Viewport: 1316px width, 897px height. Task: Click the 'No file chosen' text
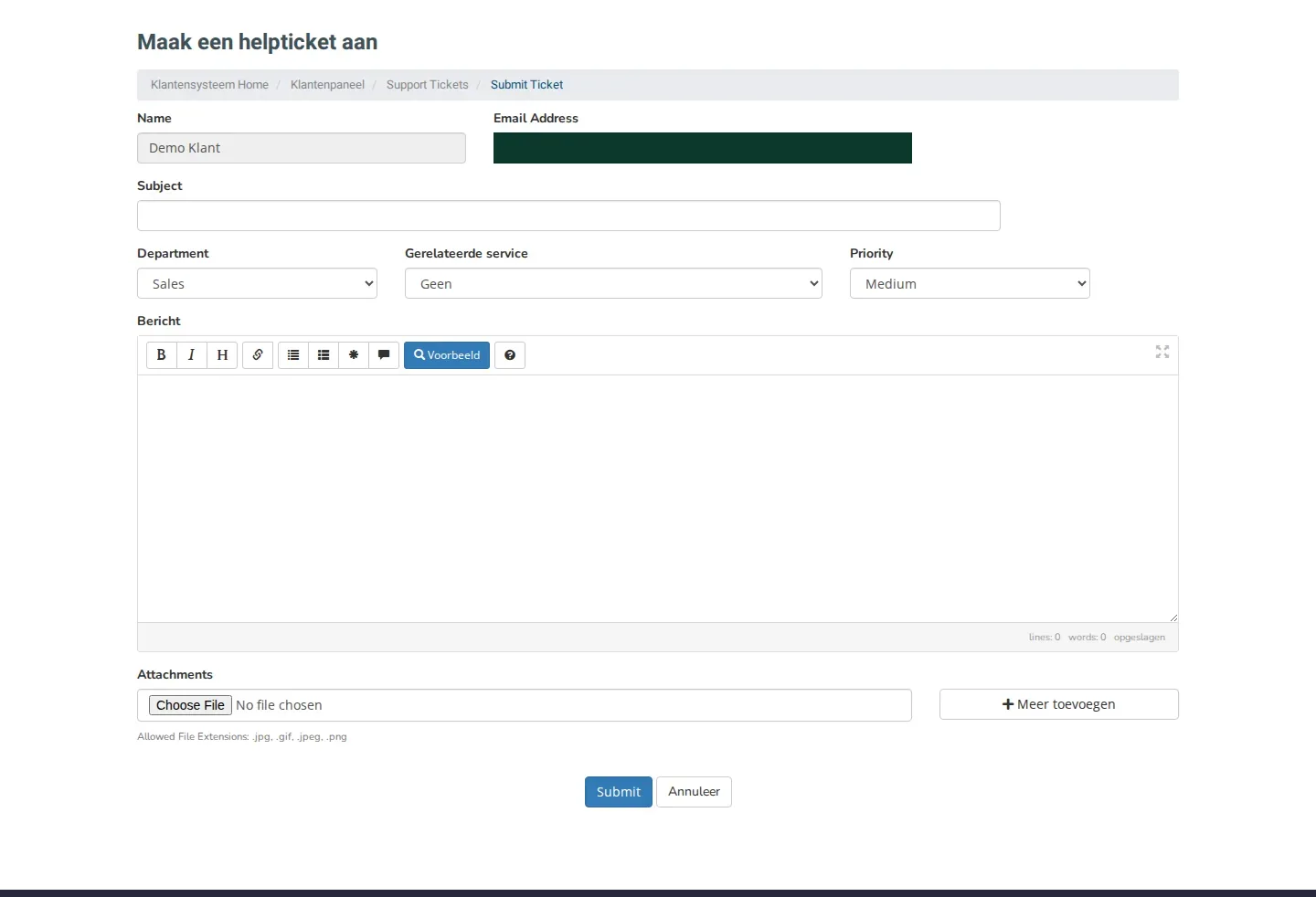coord(279,705)
